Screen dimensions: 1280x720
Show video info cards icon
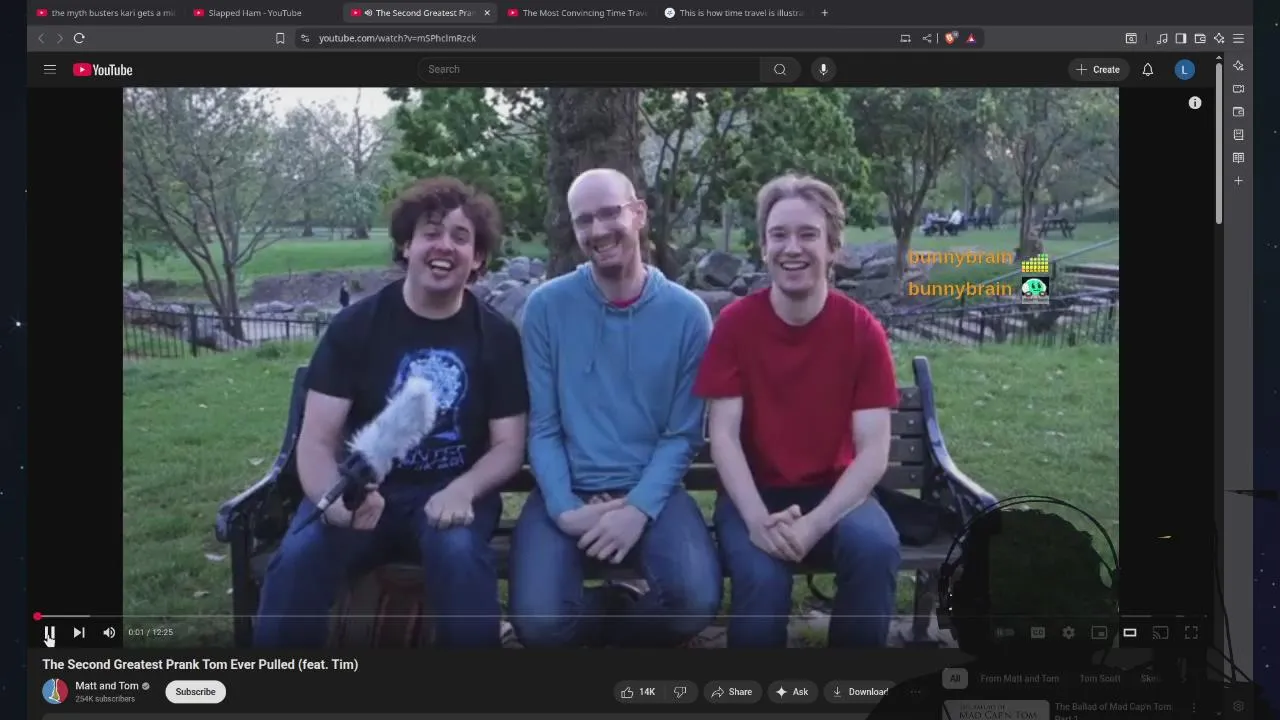point(1195,103)
